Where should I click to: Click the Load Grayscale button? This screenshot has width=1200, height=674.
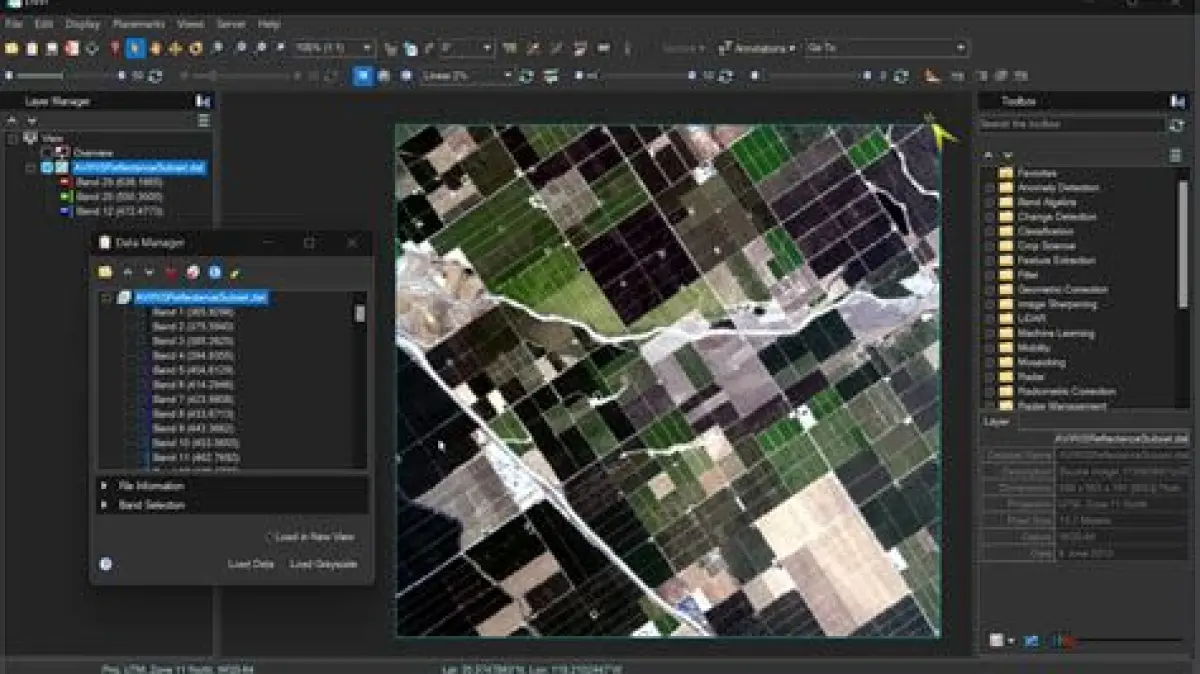click(323, 564)
